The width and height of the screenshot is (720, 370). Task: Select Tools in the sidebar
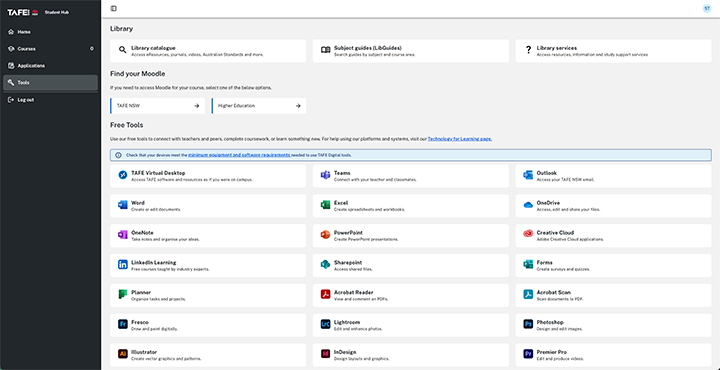pyautogui.click(x=51, y=83)
